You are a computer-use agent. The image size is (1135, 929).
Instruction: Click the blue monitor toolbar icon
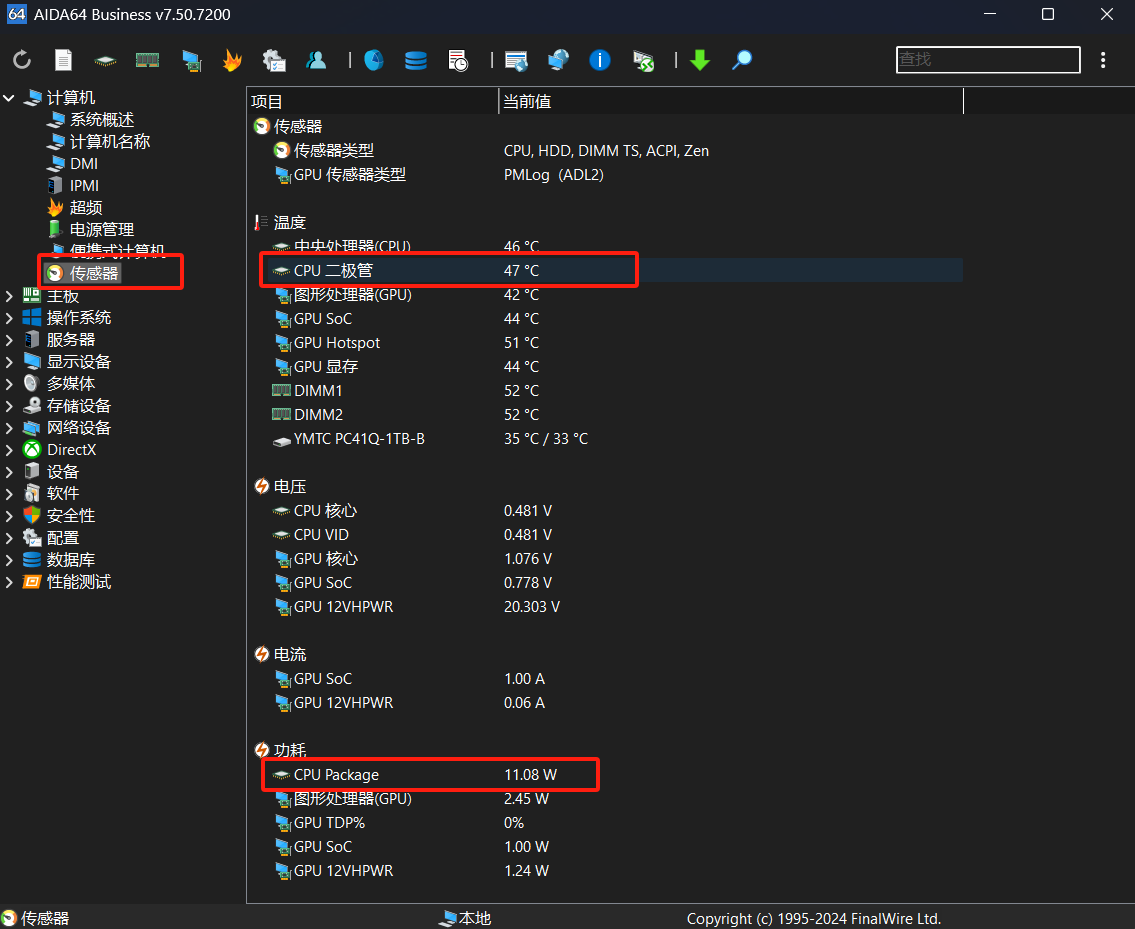[191, 60]
